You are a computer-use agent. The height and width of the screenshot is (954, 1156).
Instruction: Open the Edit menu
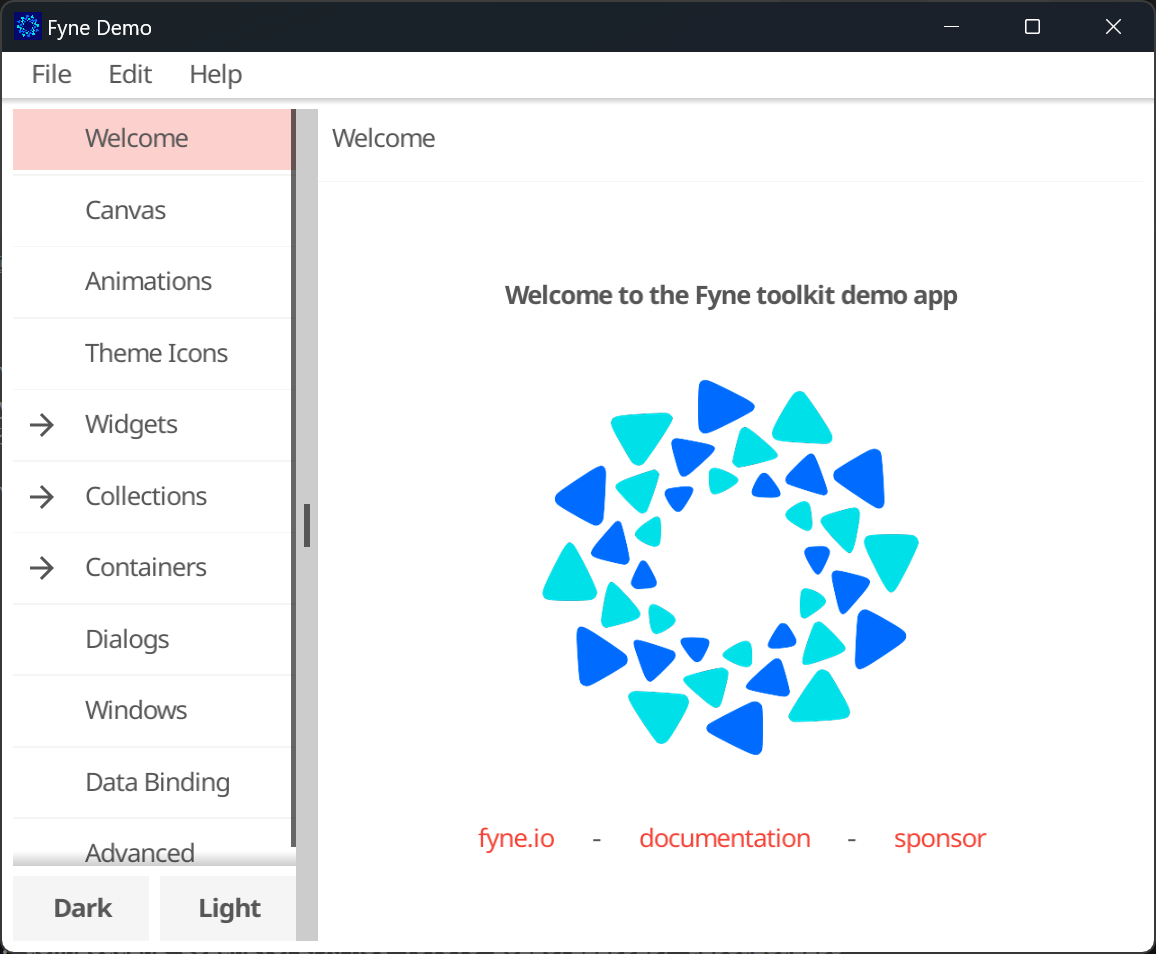click(130, 74)
